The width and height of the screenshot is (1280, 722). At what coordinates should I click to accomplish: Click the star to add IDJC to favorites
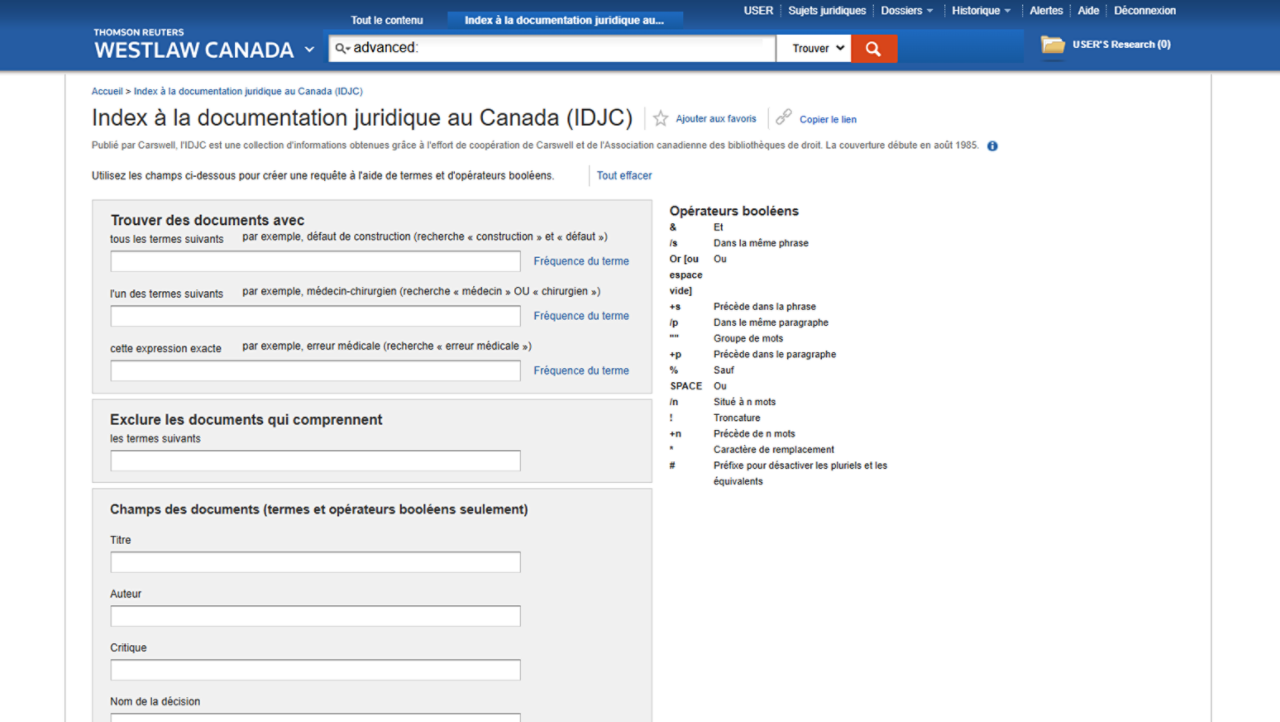pos(660,118)
